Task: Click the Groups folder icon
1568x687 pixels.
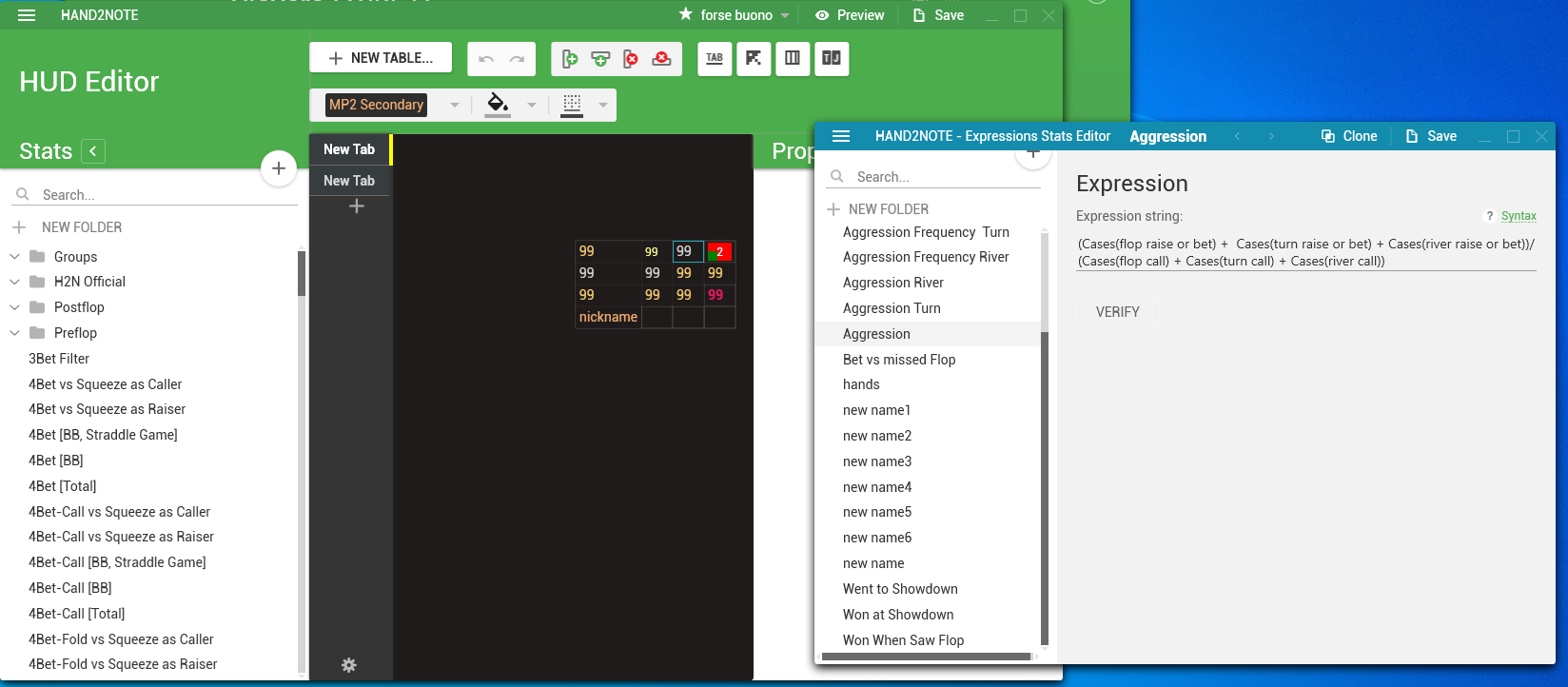Action: click(38, 256)
